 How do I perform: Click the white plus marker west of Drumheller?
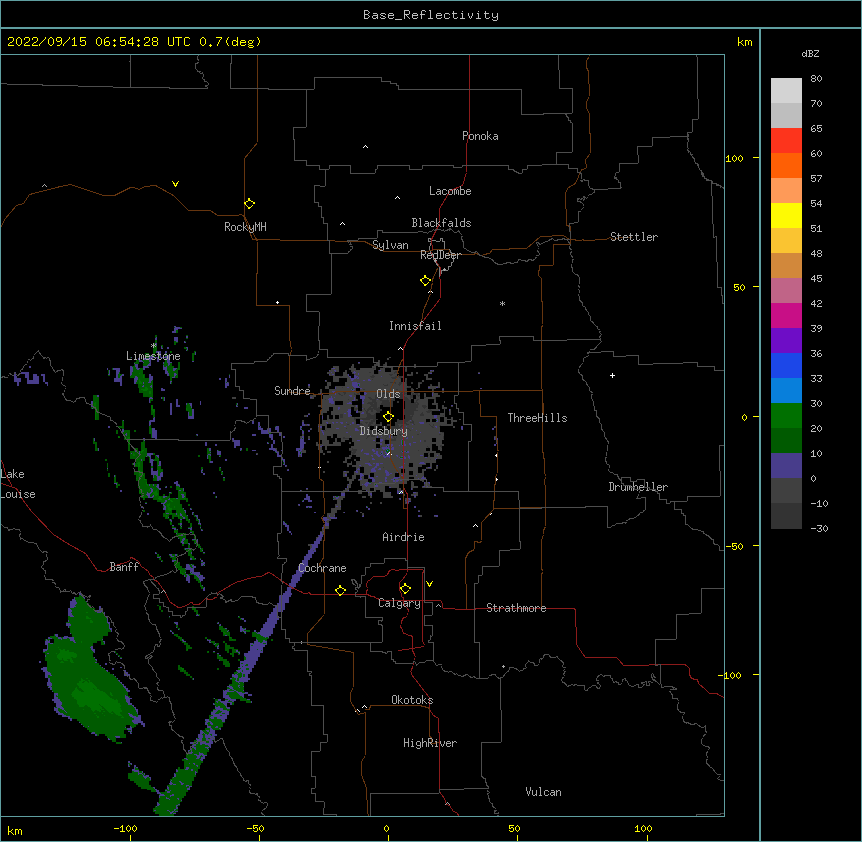click(612, 375)
